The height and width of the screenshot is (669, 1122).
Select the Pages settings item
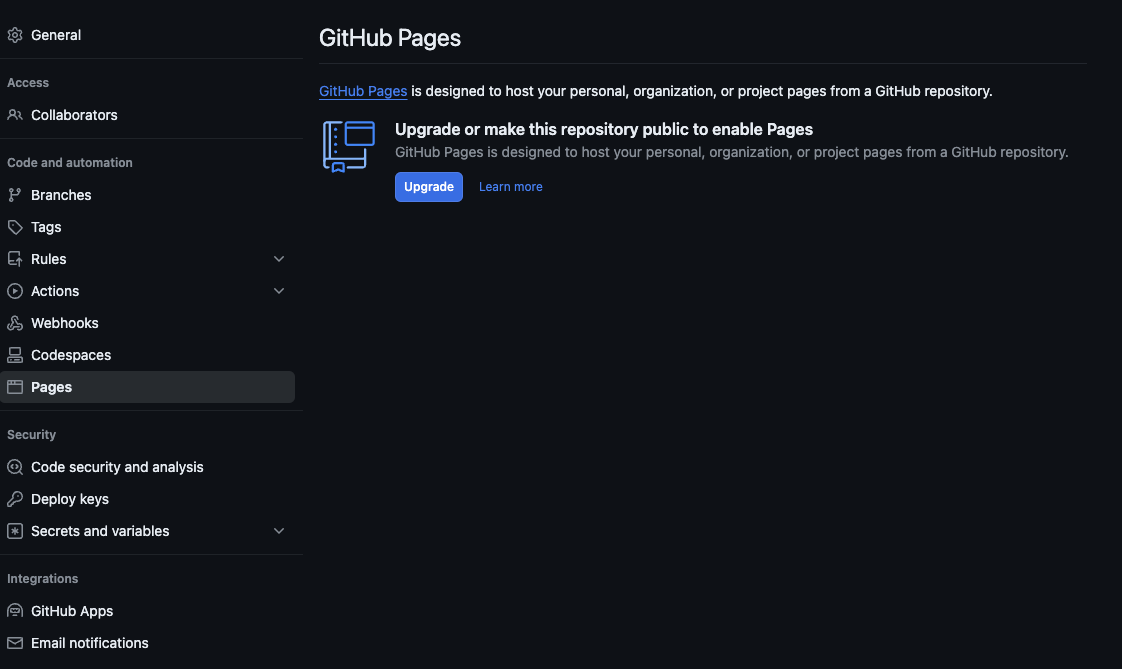click(x=147, y=387)
